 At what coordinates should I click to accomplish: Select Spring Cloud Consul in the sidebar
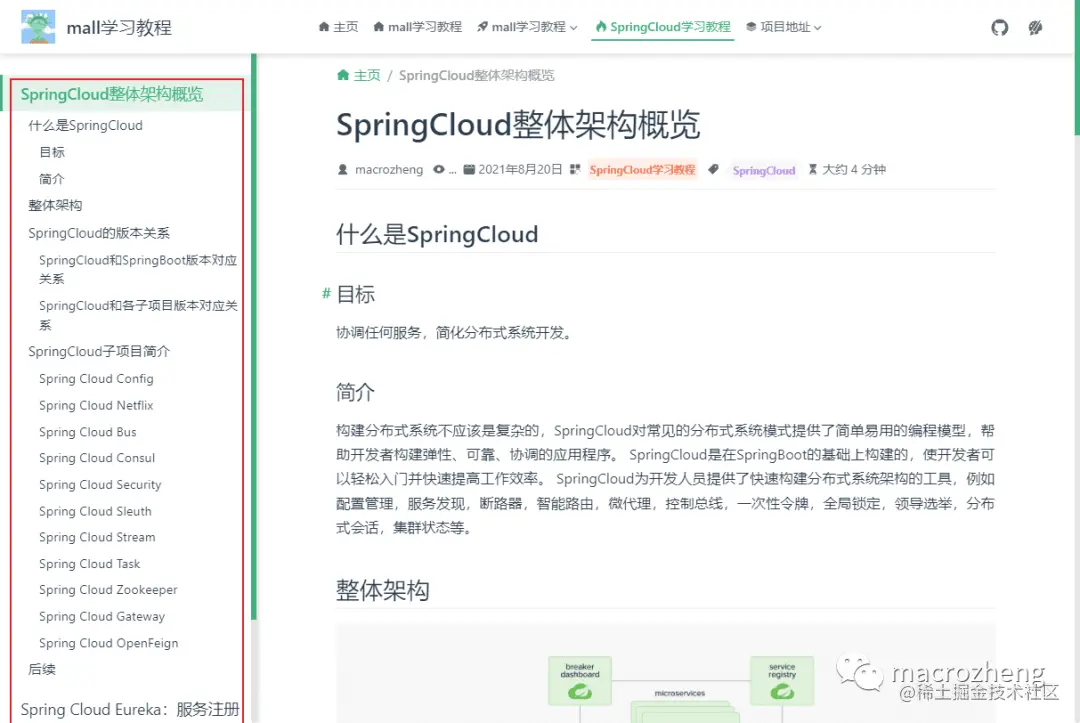point(96,458)
